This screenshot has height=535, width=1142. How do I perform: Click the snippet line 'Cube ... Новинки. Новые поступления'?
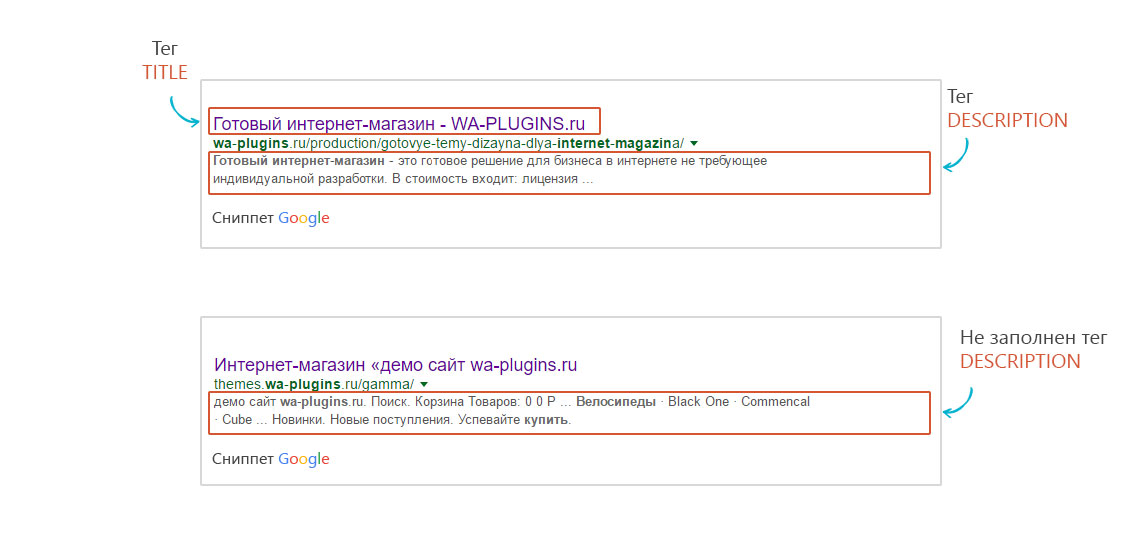(393, 420)
